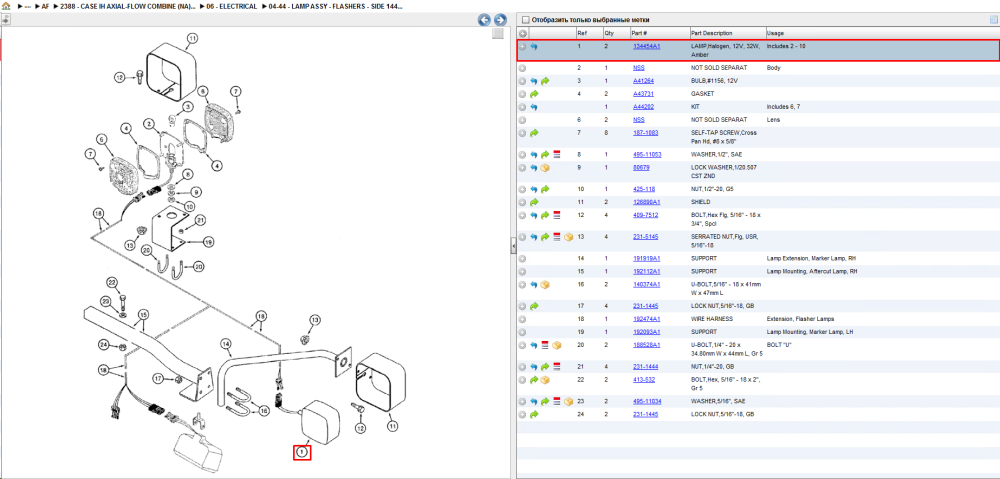Click red list icon for BOLT 409-7512
Image resolution: width=1000 pixels, height=479 pixels.
(556, 216)
